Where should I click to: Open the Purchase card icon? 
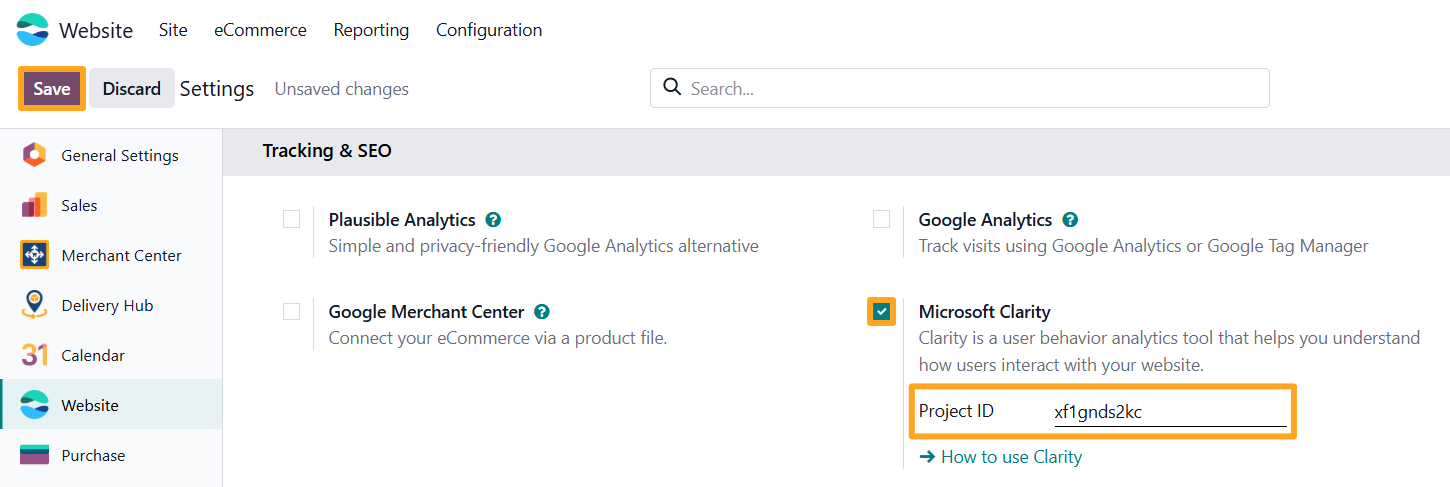pos(34,455)
